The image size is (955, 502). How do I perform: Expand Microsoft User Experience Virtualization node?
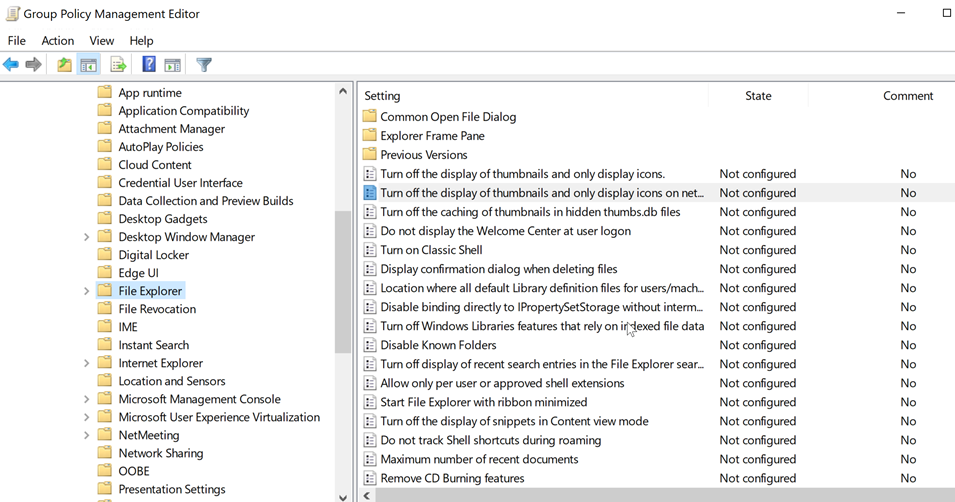[x=86, y=417]
